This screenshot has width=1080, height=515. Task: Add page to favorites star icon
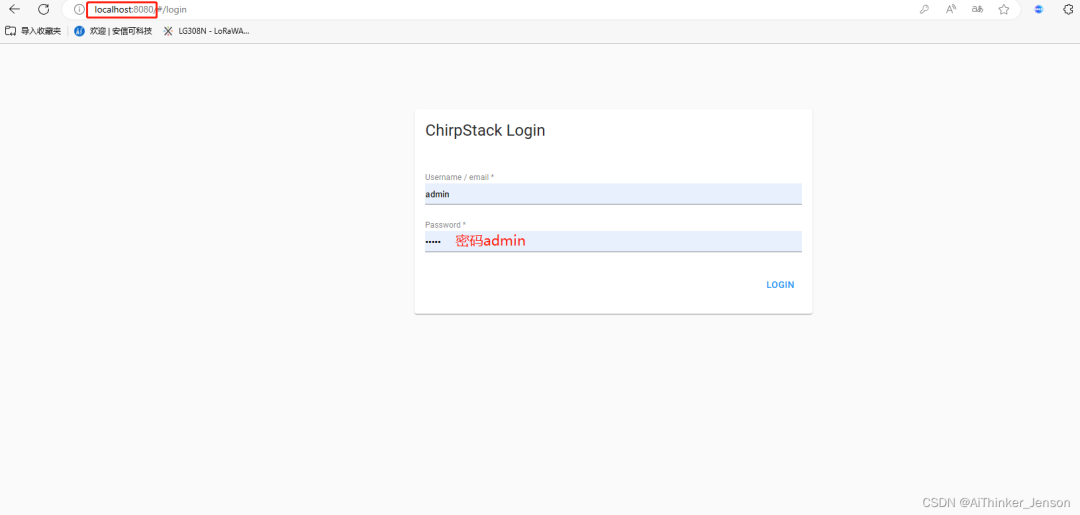coord(1004,10)
